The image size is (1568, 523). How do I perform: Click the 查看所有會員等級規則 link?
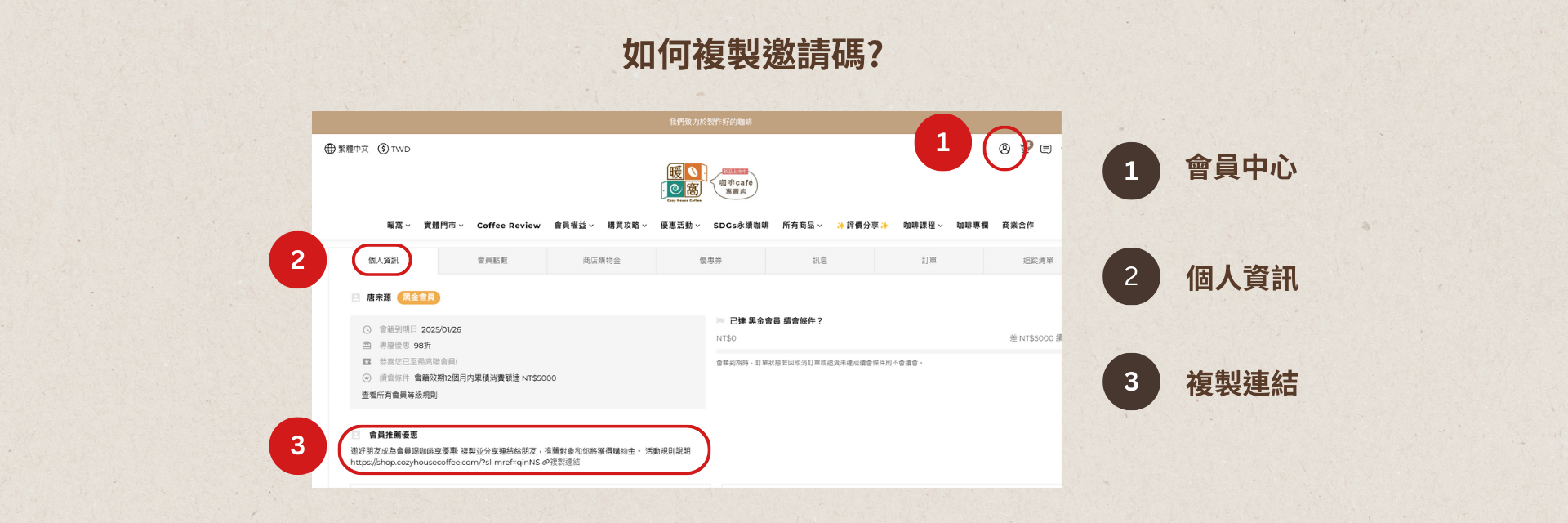399,396
